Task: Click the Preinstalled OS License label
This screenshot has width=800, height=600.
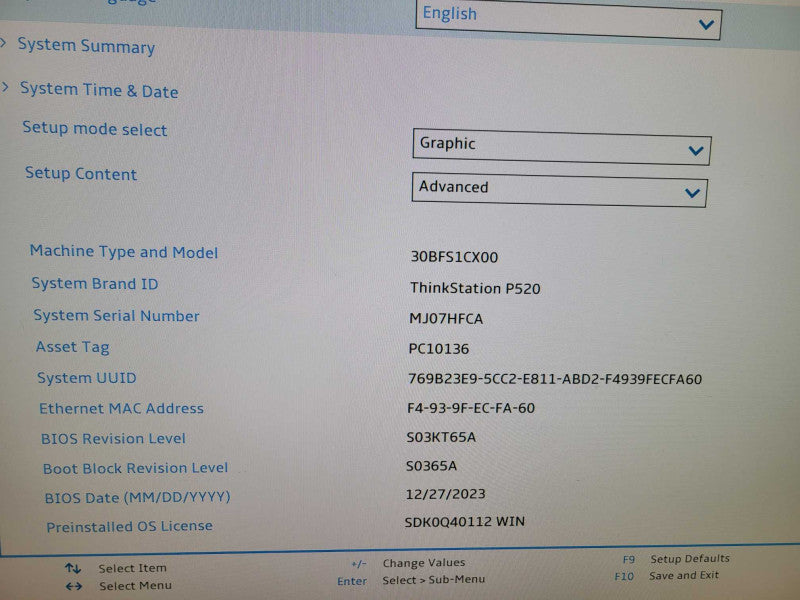Action: click(130, 526)
